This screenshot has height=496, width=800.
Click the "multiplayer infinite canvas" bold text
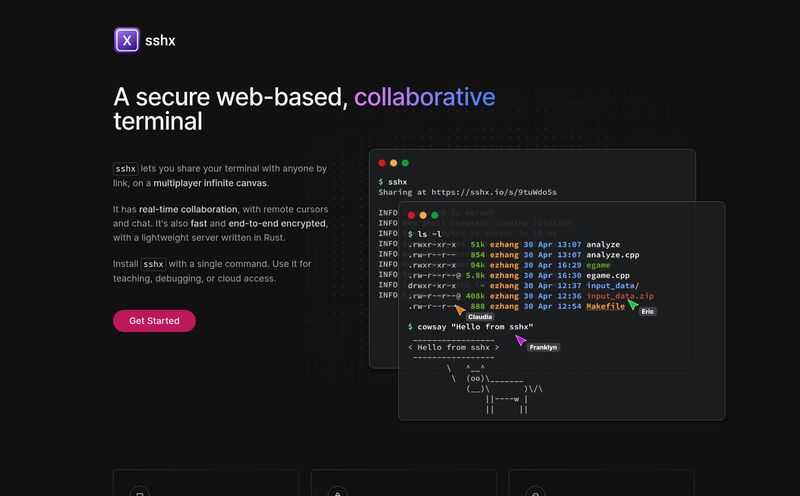pyautogui.click(x=210, y=183)
